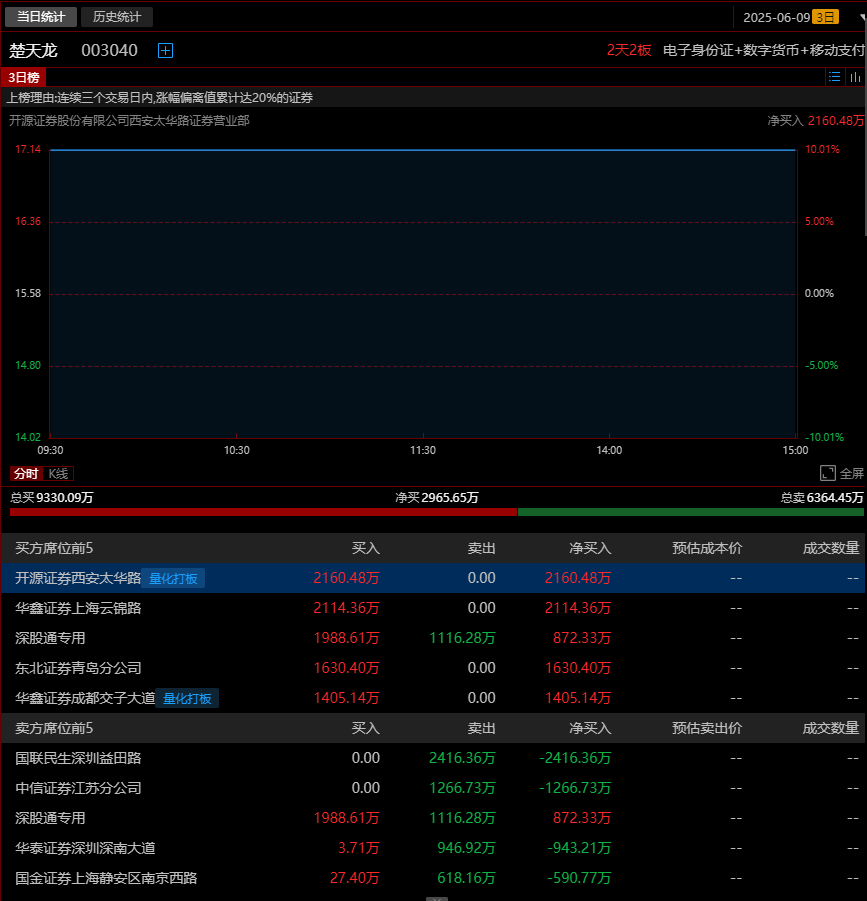Select the 东北证券青岛分公司 row
This screenshot has width=867, height=901.
[x=433, y=668]
